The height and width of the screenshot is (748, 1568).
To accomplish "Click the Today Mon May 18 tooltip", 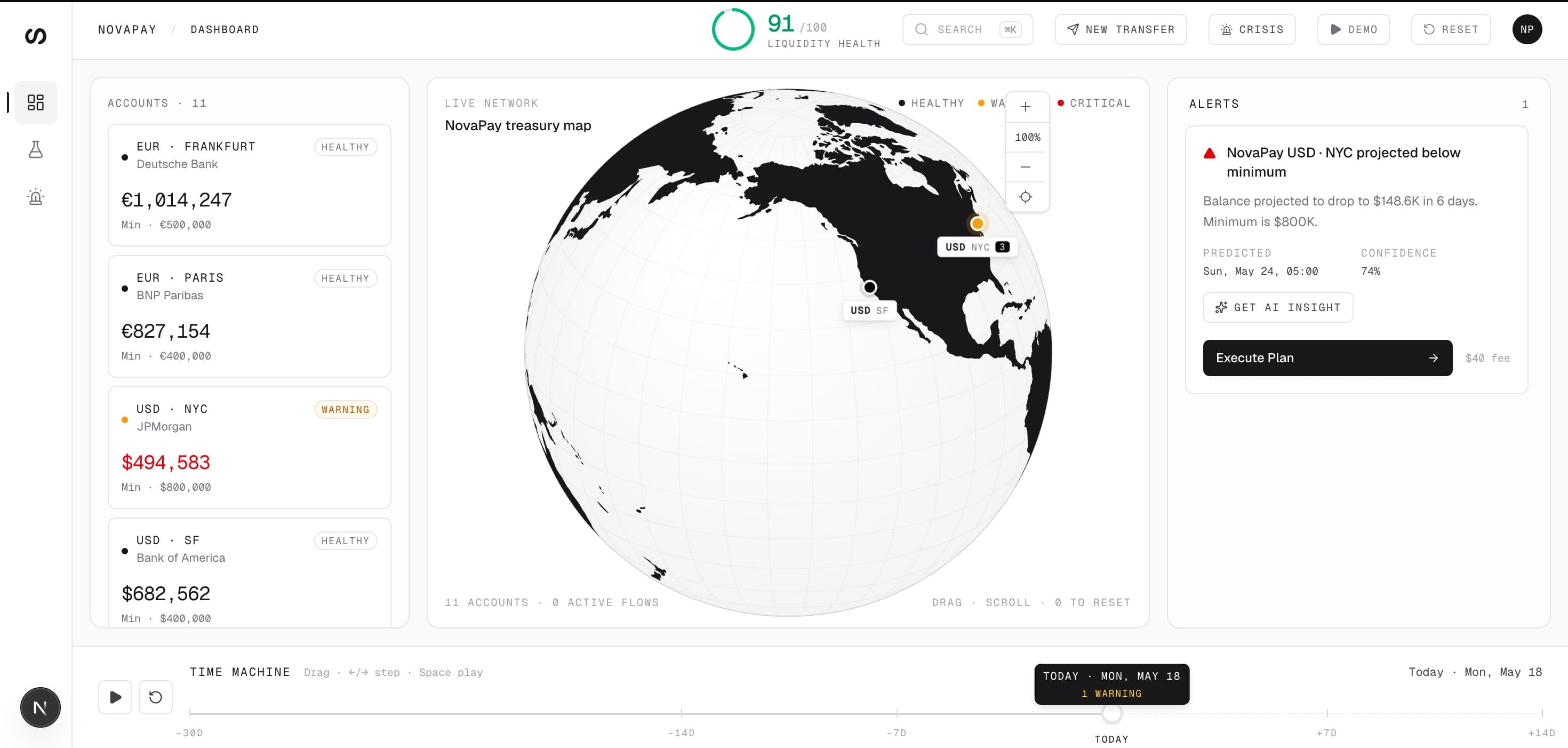I will click(1111, 684).
